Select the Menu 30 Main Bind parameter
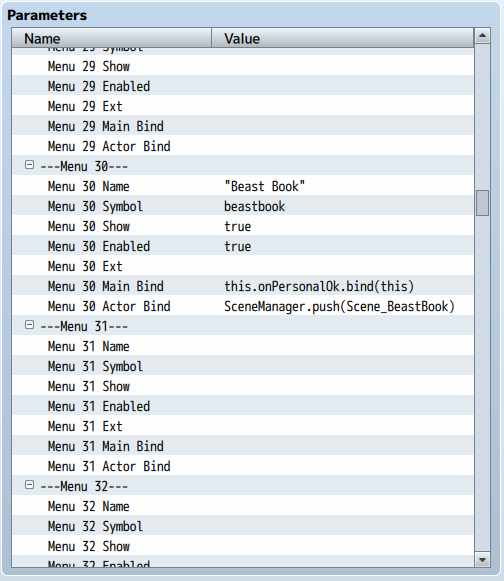This screenshot has height=581, width=504. coord(106,286)
